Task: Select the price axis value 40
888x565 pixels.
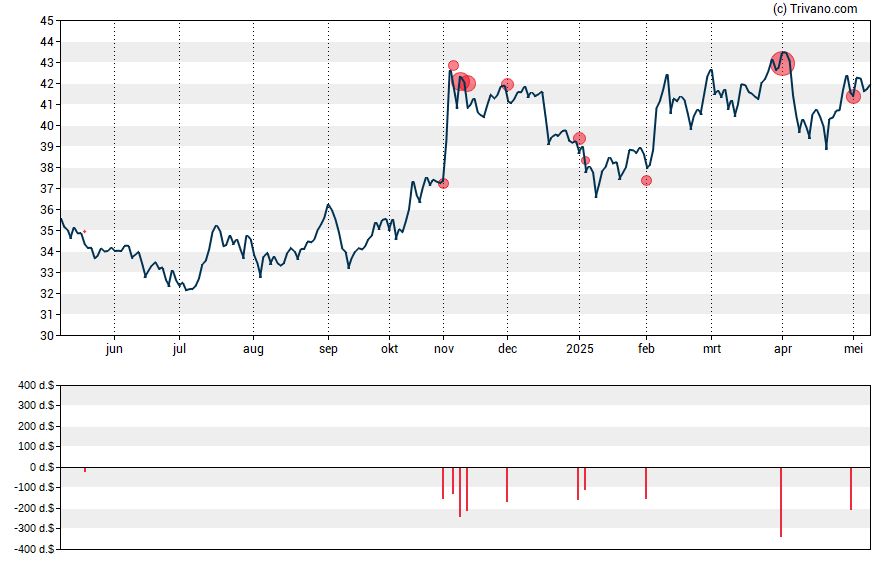Action: click(x=47, y=126)
